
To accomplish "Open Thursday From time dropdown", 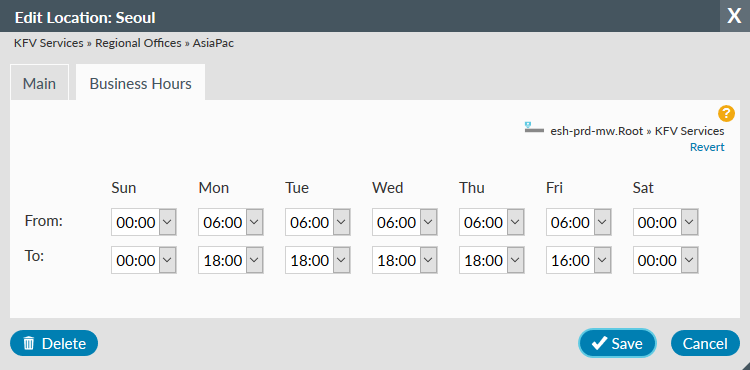I will click(492, 222).
